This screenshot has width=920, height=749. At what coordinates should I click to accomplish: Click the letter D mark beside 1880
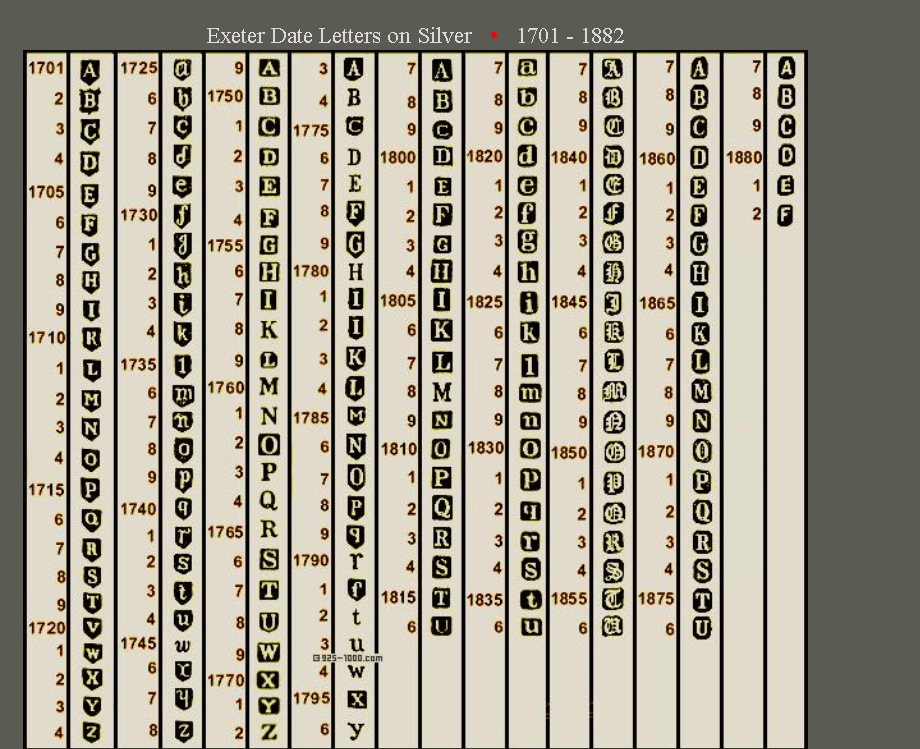(x=786, y=156)
